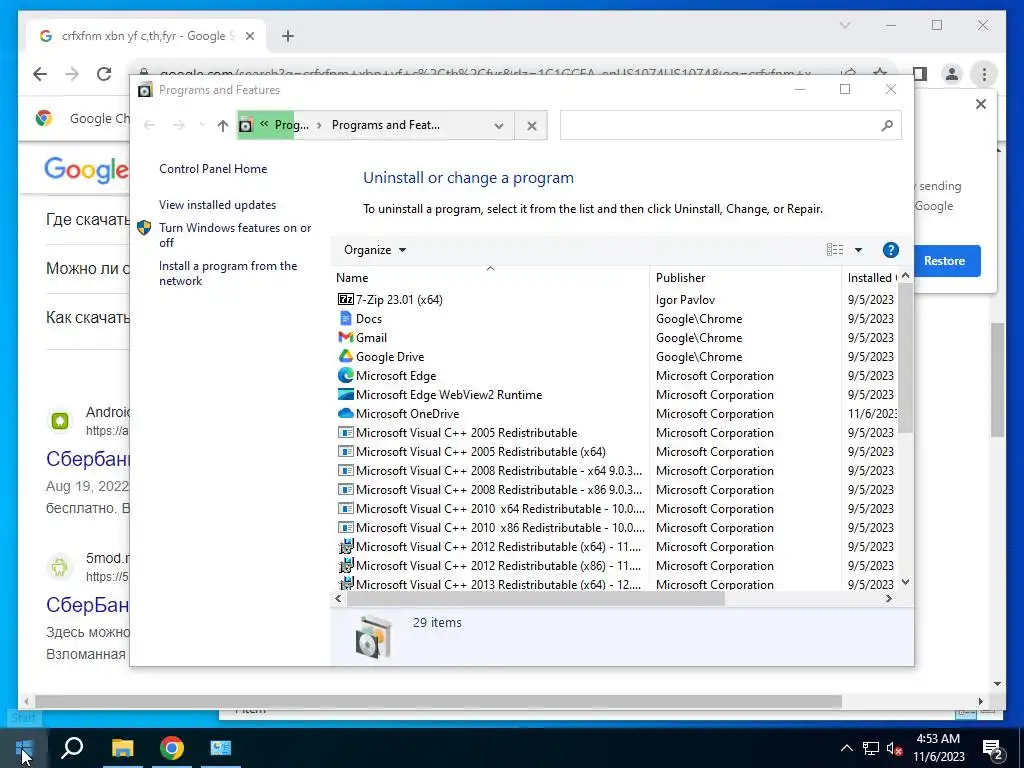Close the Chrome restore popup

click(980, 104)
